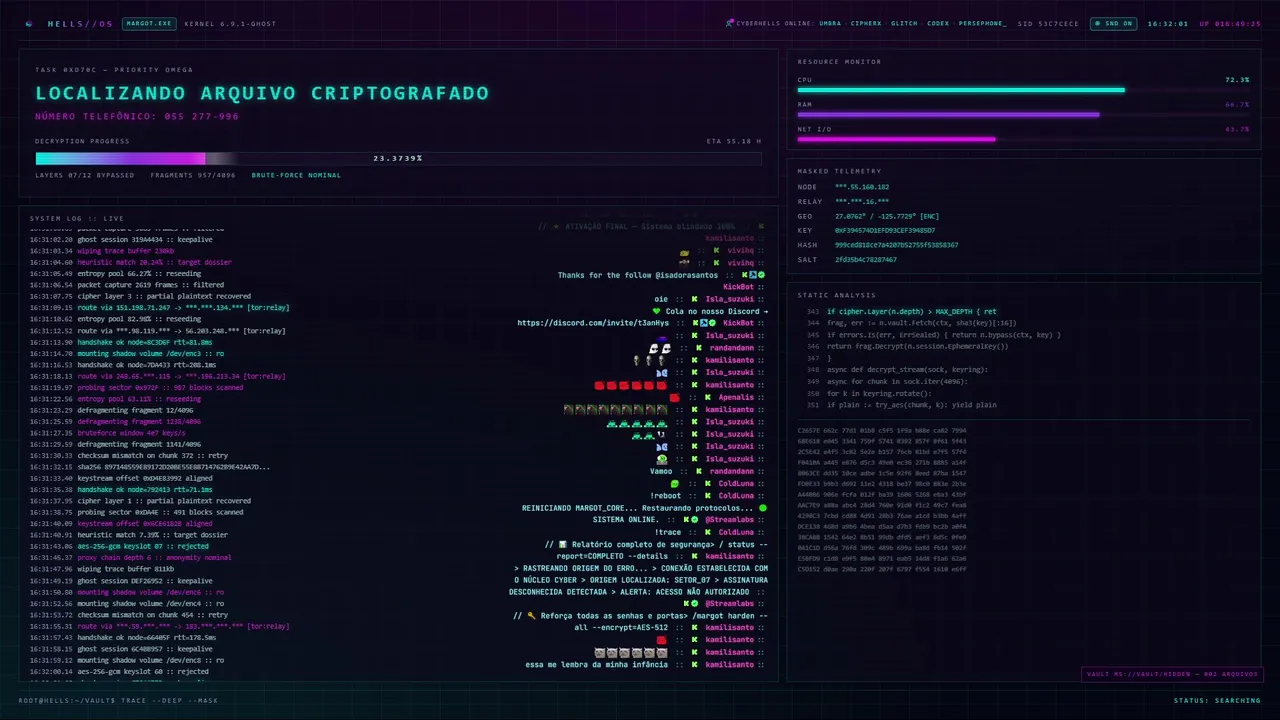Click Kick badge before 'essa me lembra' sender

(694, 665)
